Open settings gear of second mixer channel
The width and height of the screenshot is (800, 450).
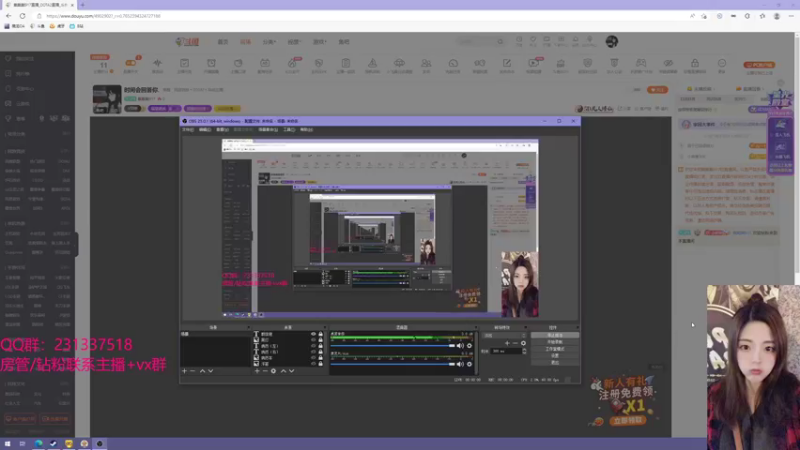point(469,364)
